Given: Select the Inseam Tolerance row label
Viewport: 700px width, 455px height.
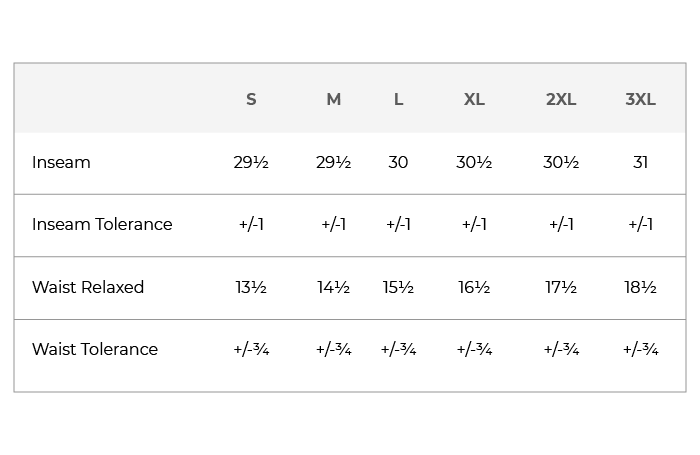Looking at the screenshot, I should (102, 224).
